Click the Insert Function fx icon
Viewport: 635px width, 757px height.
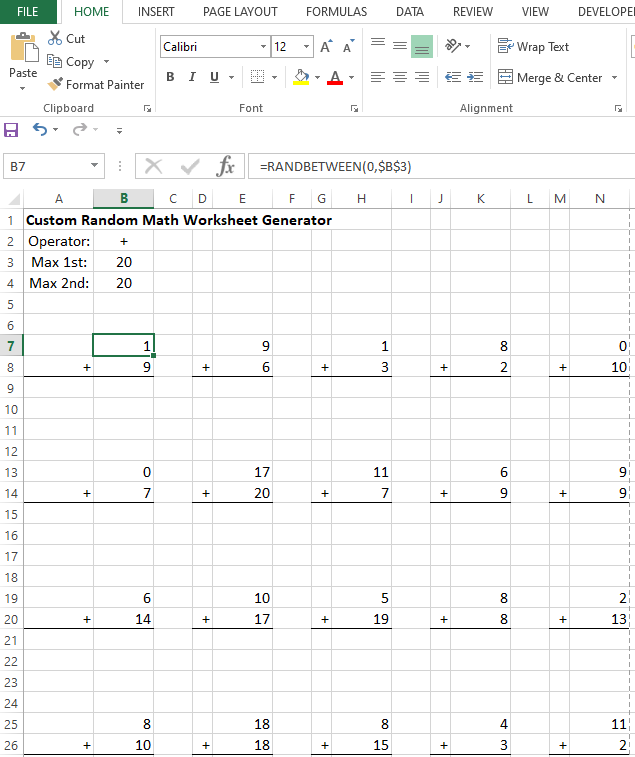[x=226, y=166]
